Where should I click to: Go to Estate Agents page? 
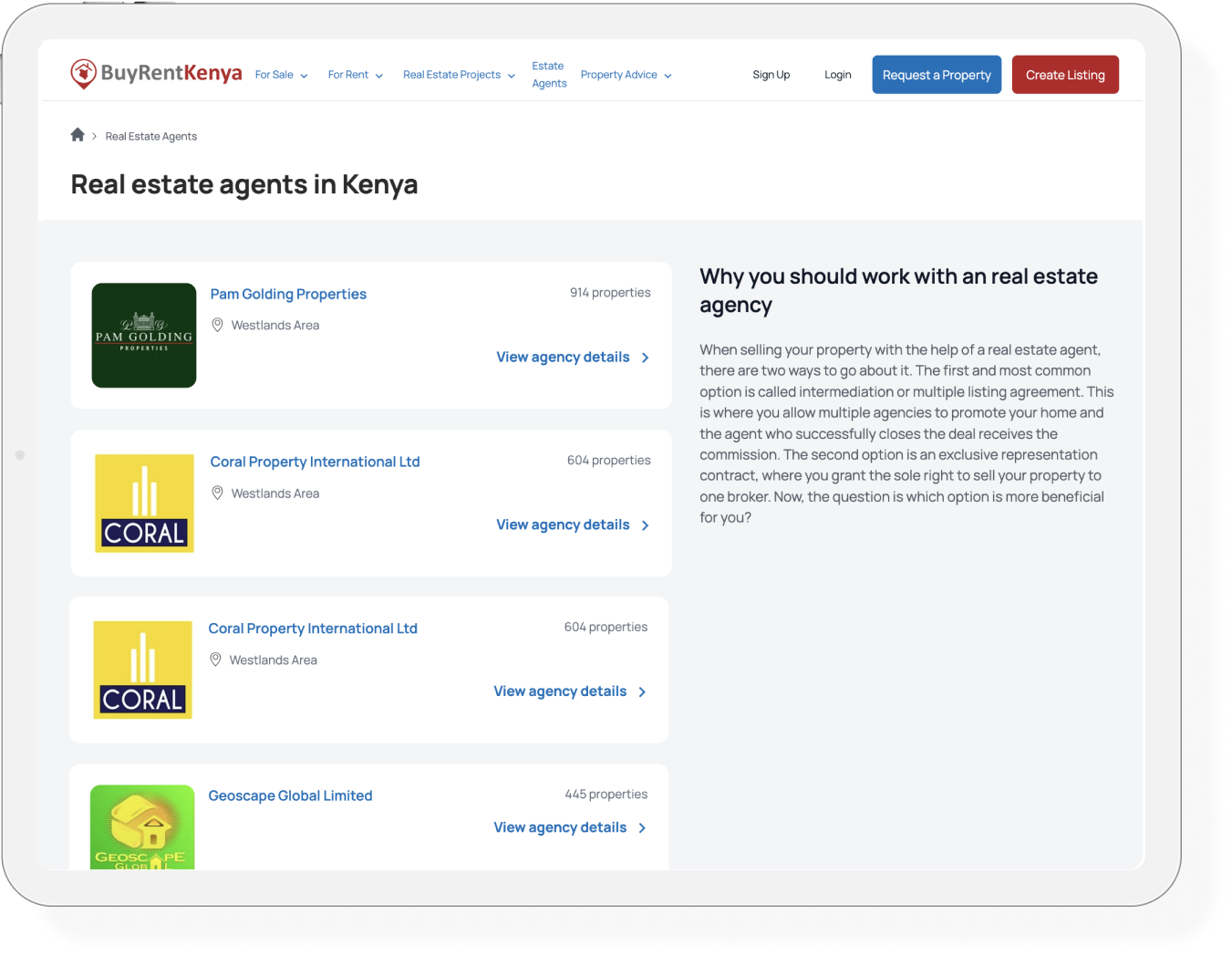tap(549, 75)
